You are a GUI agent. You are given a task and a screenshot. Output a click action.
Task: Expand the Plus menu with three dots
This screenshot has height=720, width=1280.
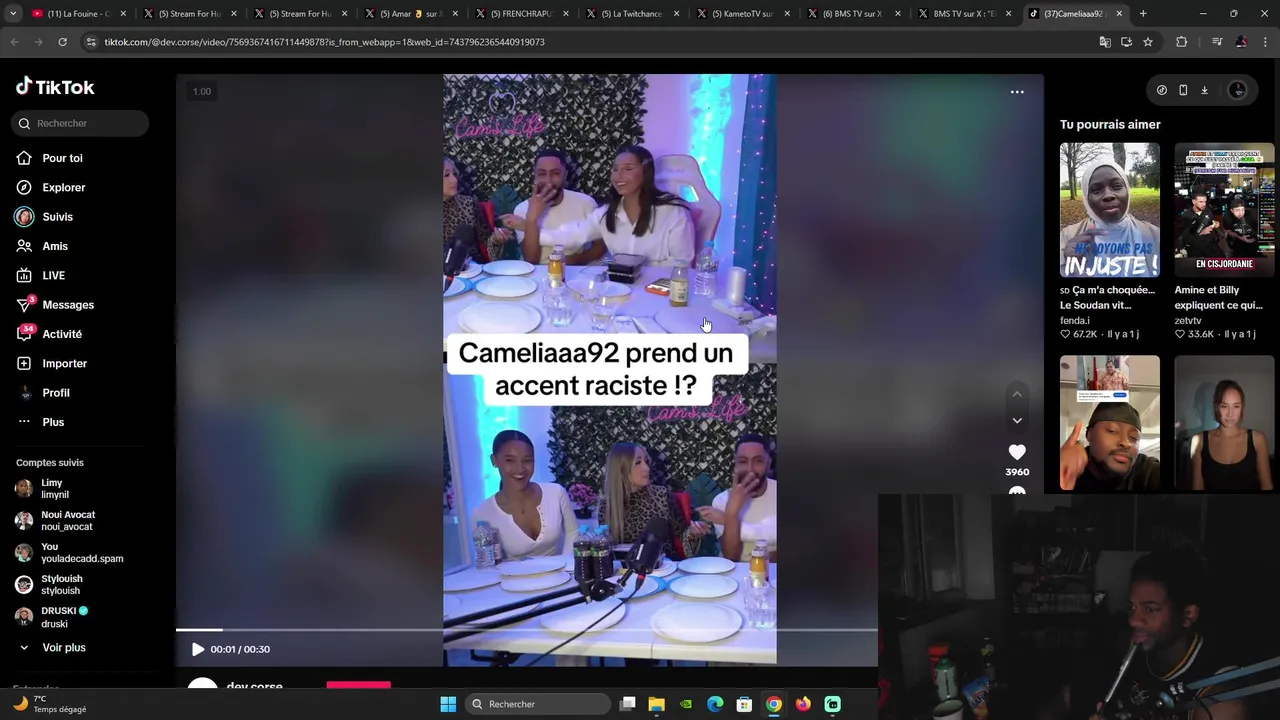pyautogui.click(x=53, y=422)
